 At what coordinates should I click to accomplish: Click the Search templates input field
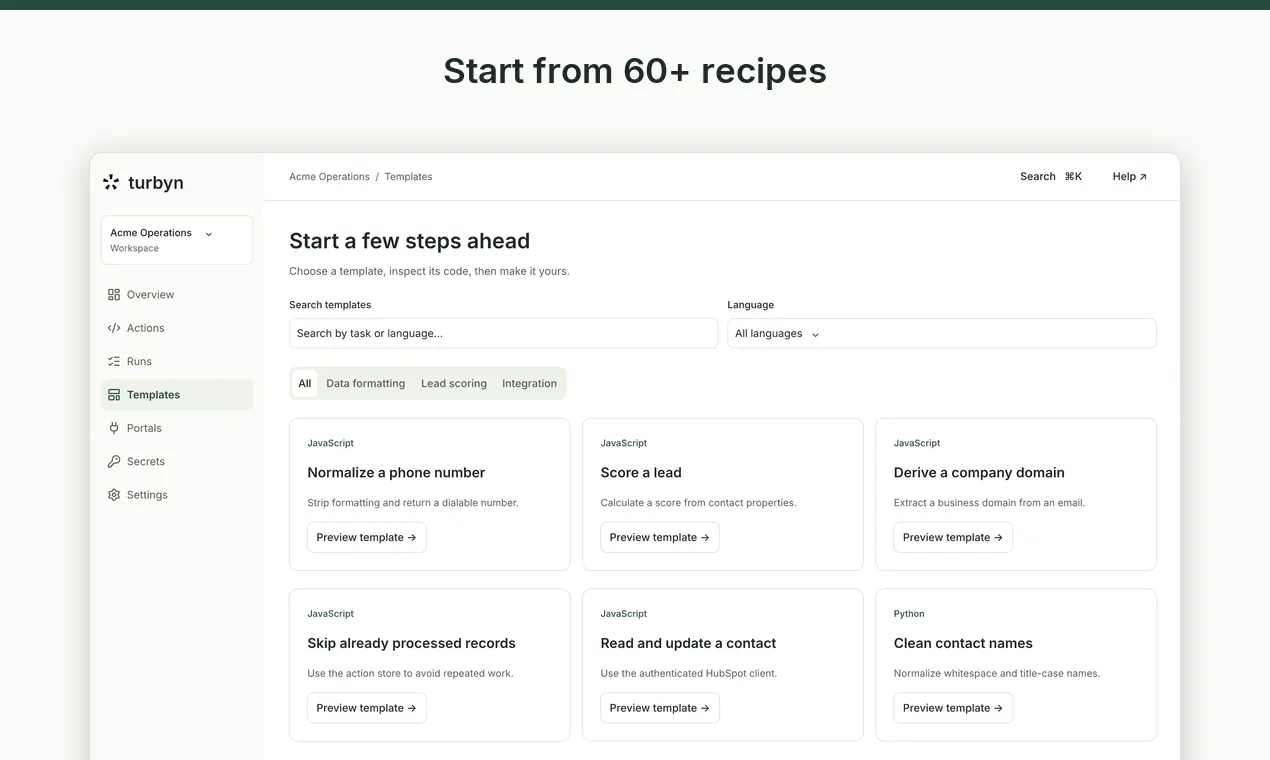(x=503, y=333)
